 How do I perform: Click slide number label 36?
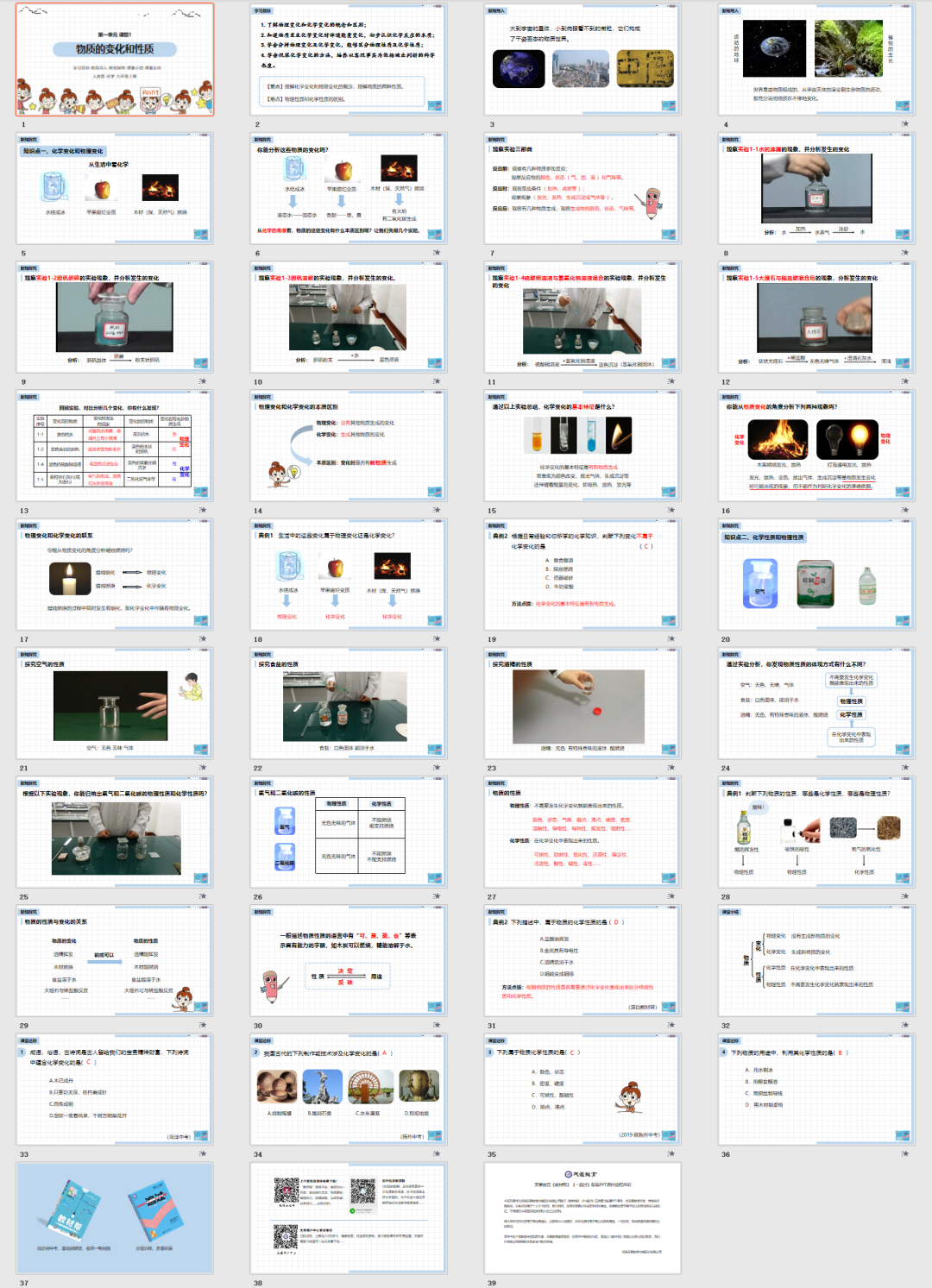coord(726,1153)
